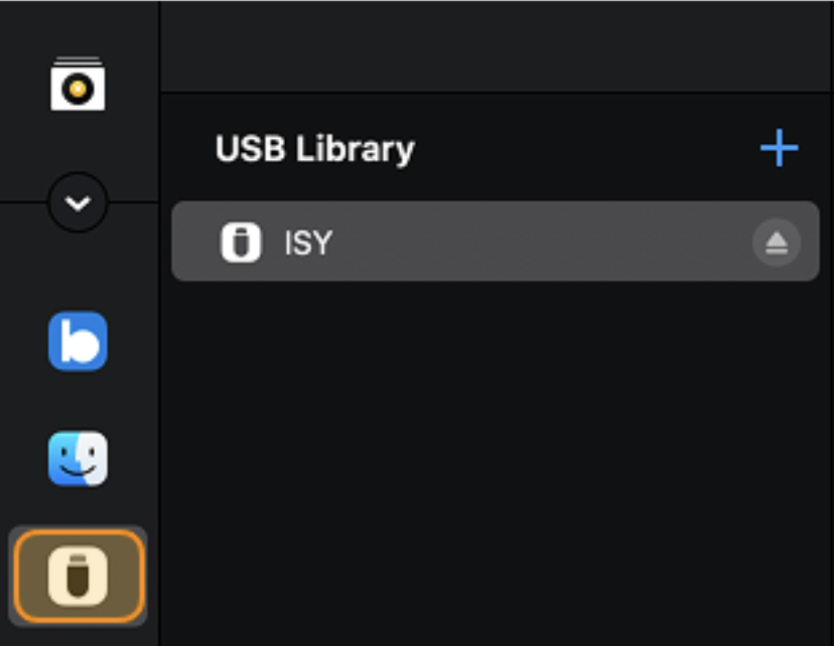Switch to the vinyl stack library view
This screenshot has width=834, height=646.
(x=78, y=84)
